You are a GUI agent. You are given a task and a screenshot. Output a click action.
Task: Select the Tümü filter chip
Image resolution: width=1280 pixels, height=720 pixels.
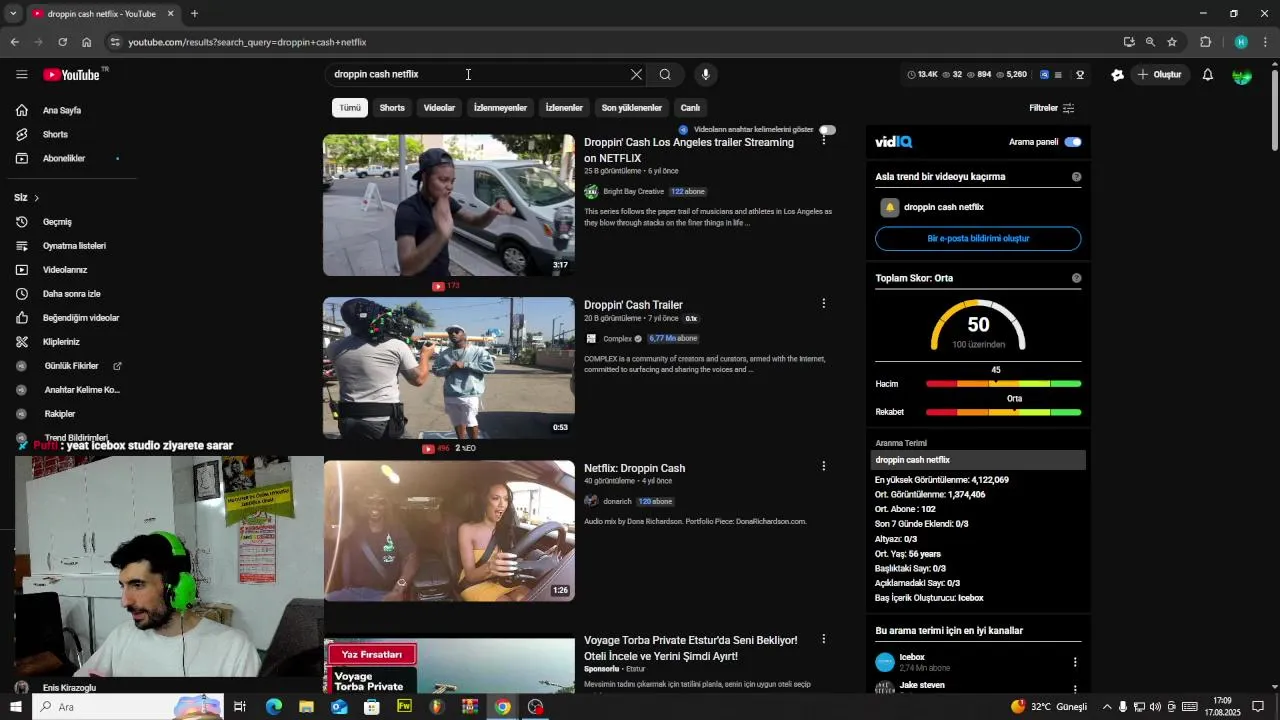click(x=350, y=108)
